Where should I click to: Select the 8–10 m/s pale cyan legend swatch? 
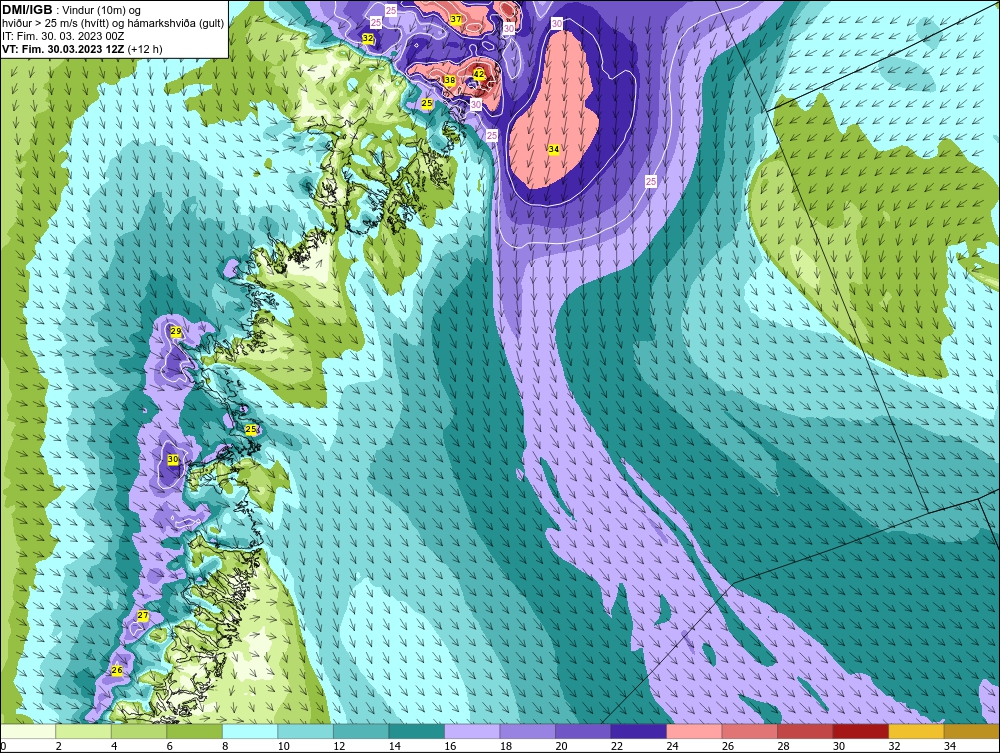[x=250, y=731]
